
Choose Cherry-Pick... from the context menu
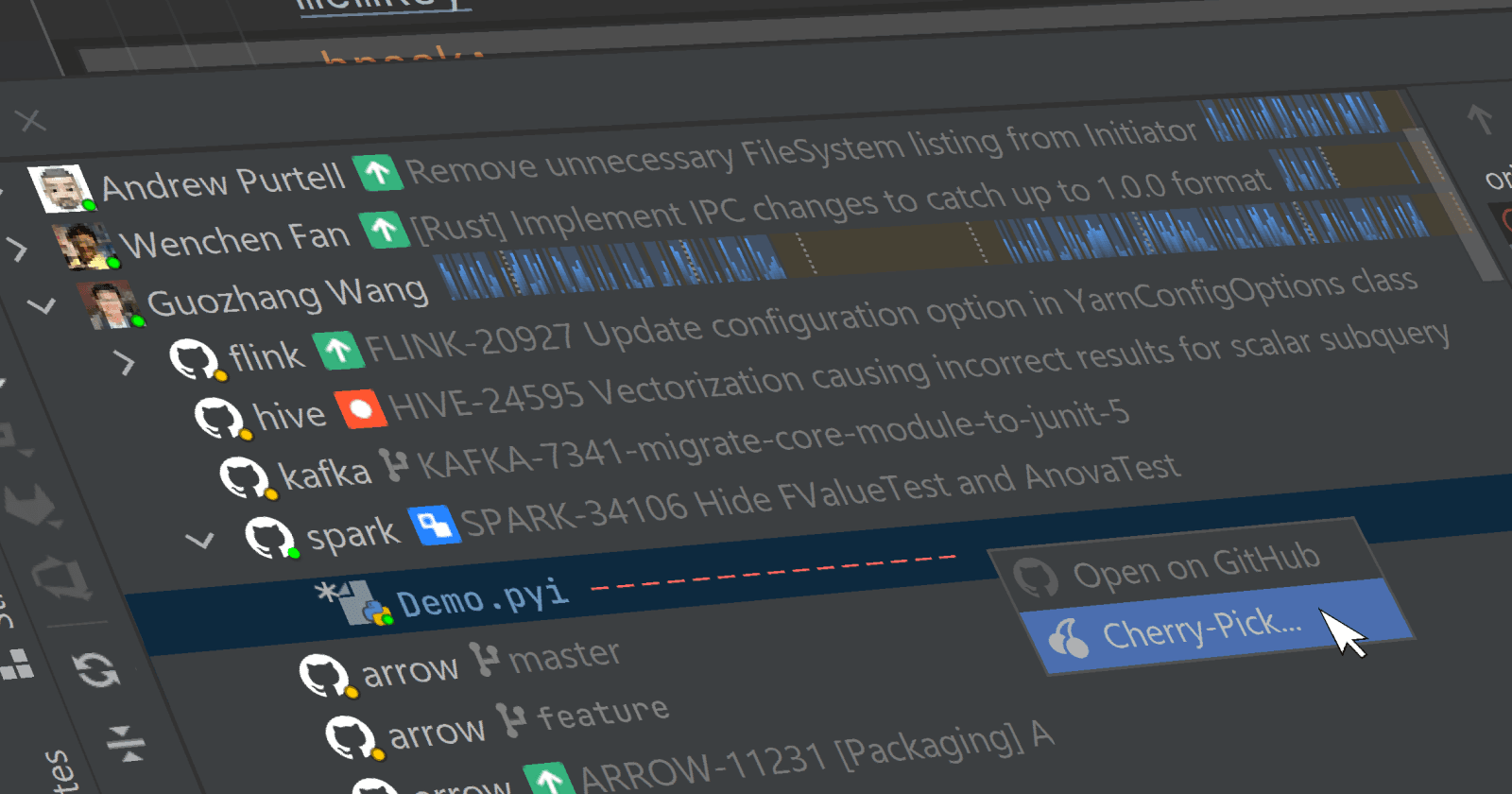1202,629
